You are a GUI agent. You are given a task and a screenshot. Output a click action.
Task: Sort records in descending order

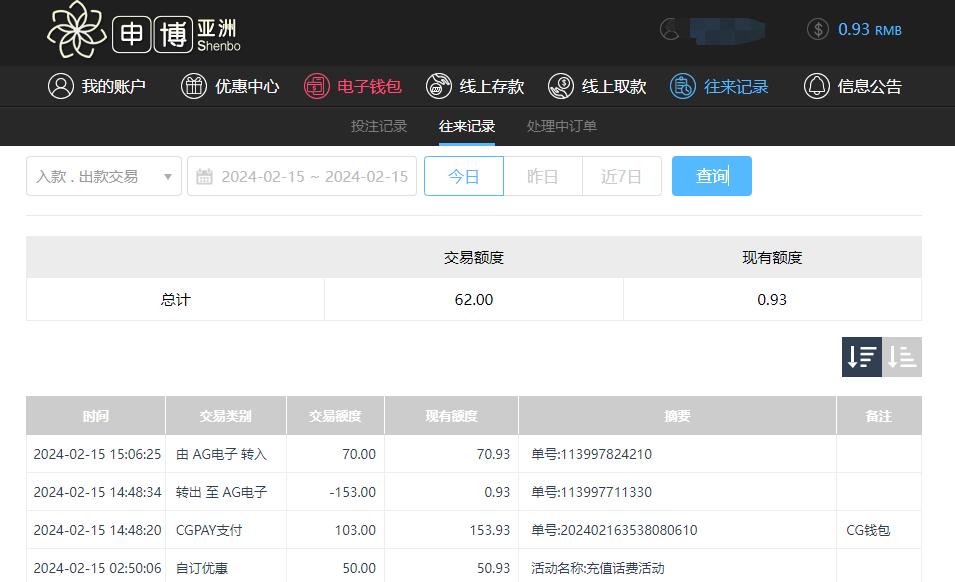click(x=861, y=357)
